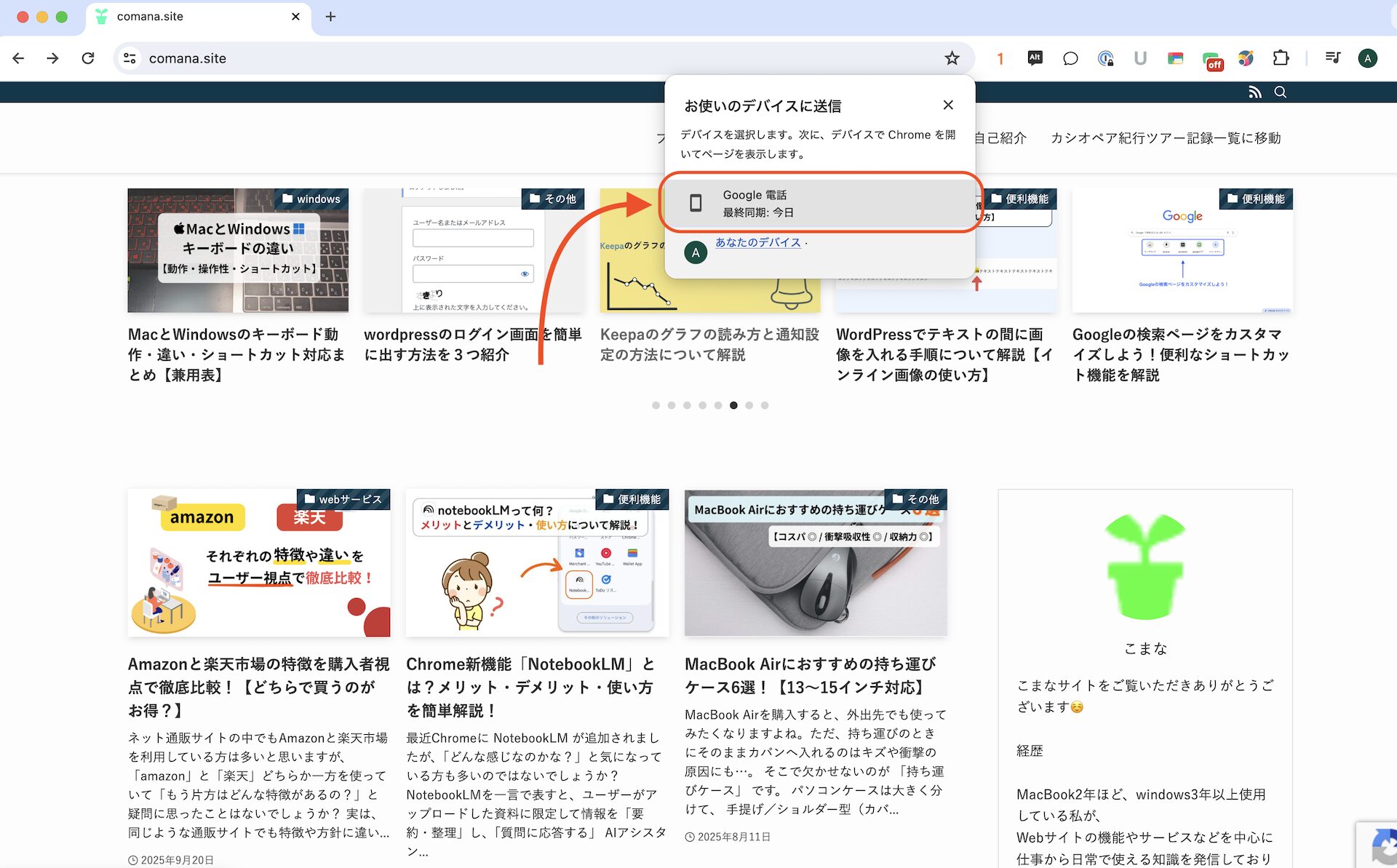Open カシオペア紀行ツアー記録一覧に移動 menu item
This screenshot has height=868, width=1397.
pyautogui.click(x=1165, y=138)
